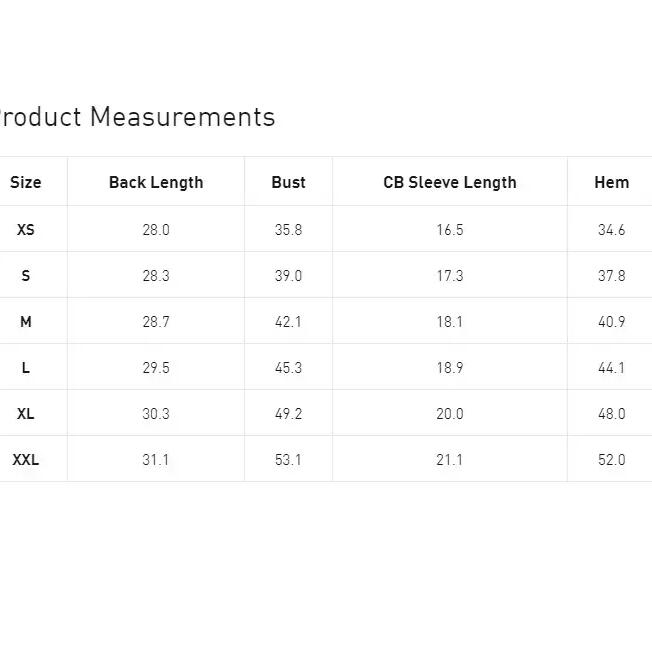
Task: Click the XS size row label
Action: 26,230
